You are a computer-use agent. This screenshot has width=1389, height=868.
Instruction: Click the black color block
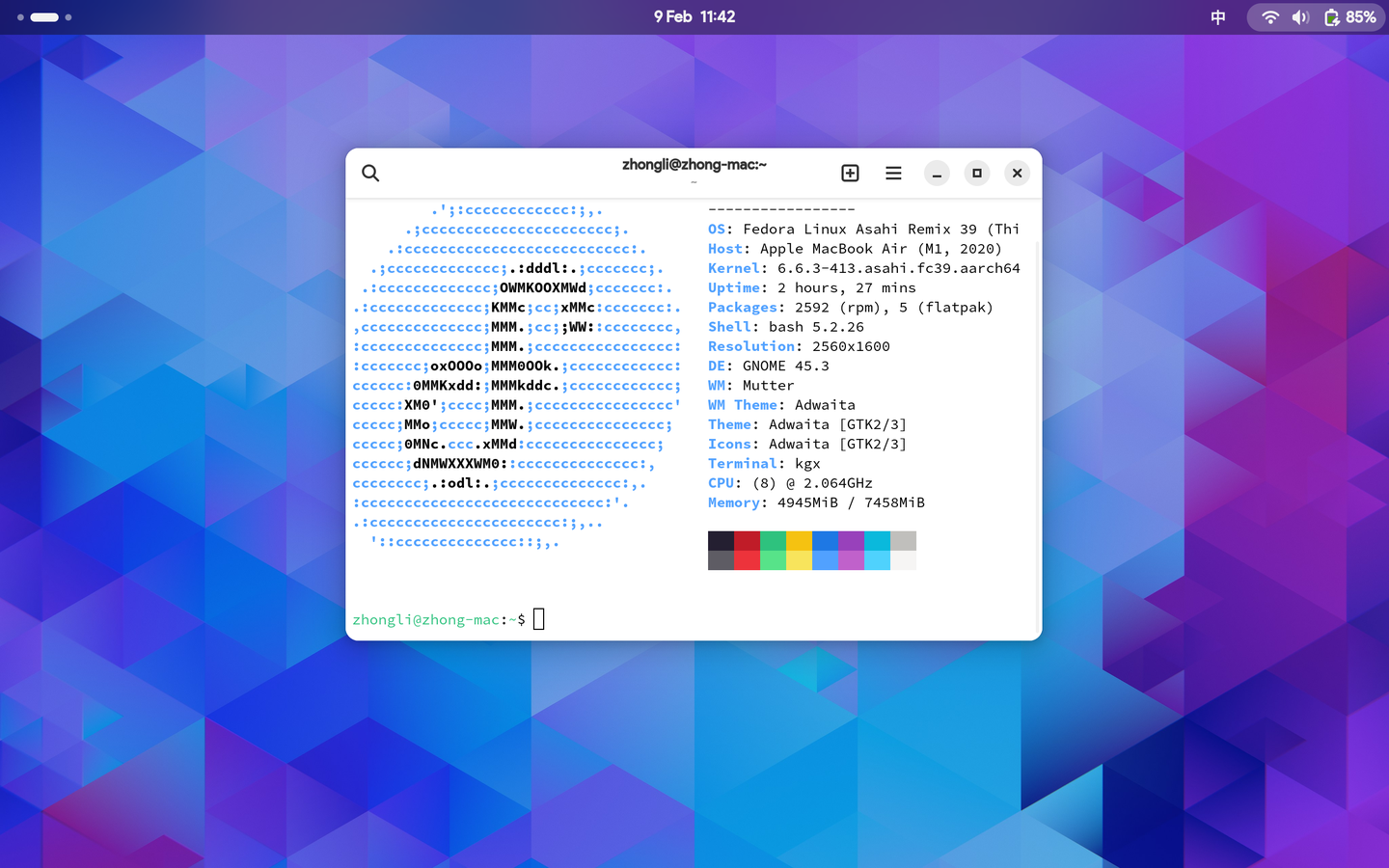[721, 541]
